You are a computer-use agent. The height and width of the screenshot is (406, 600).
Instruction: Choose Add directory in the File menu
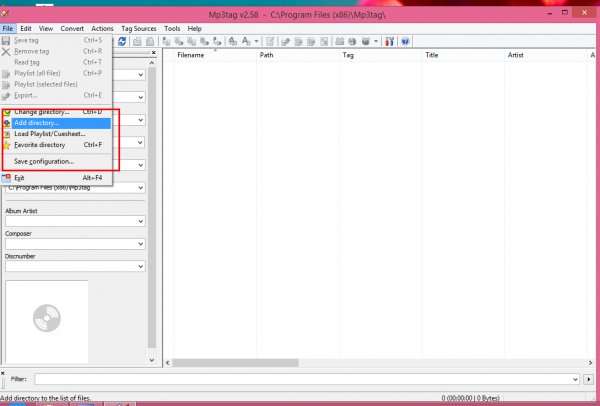pyautogui.click(x=36, y=123)
